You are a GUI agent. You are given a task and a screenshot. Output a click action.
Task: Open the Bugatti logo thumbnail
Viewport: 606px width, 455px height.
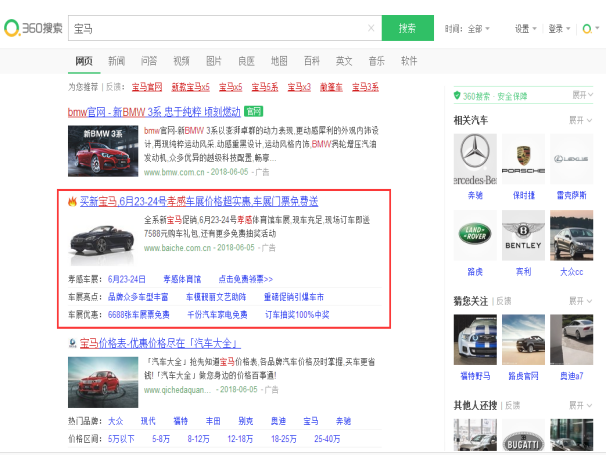coord(523,435)
